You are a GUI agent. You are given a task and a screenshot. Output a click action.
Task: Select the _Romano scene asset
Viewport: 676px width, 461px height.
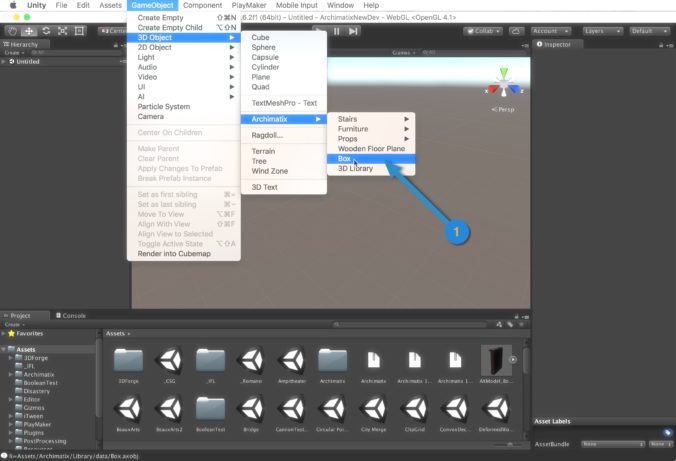click(251, 360)
